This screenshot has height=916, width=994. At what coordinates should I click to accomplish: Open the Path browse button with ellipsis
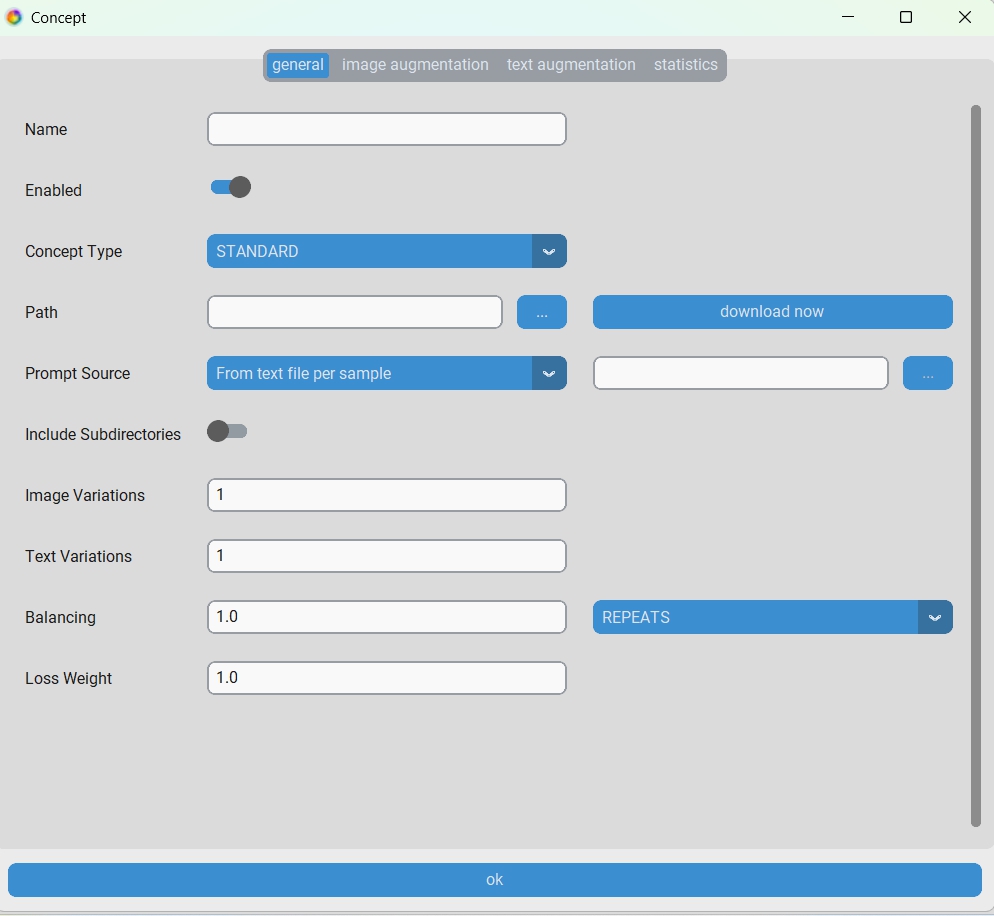(x=541, y=312)
